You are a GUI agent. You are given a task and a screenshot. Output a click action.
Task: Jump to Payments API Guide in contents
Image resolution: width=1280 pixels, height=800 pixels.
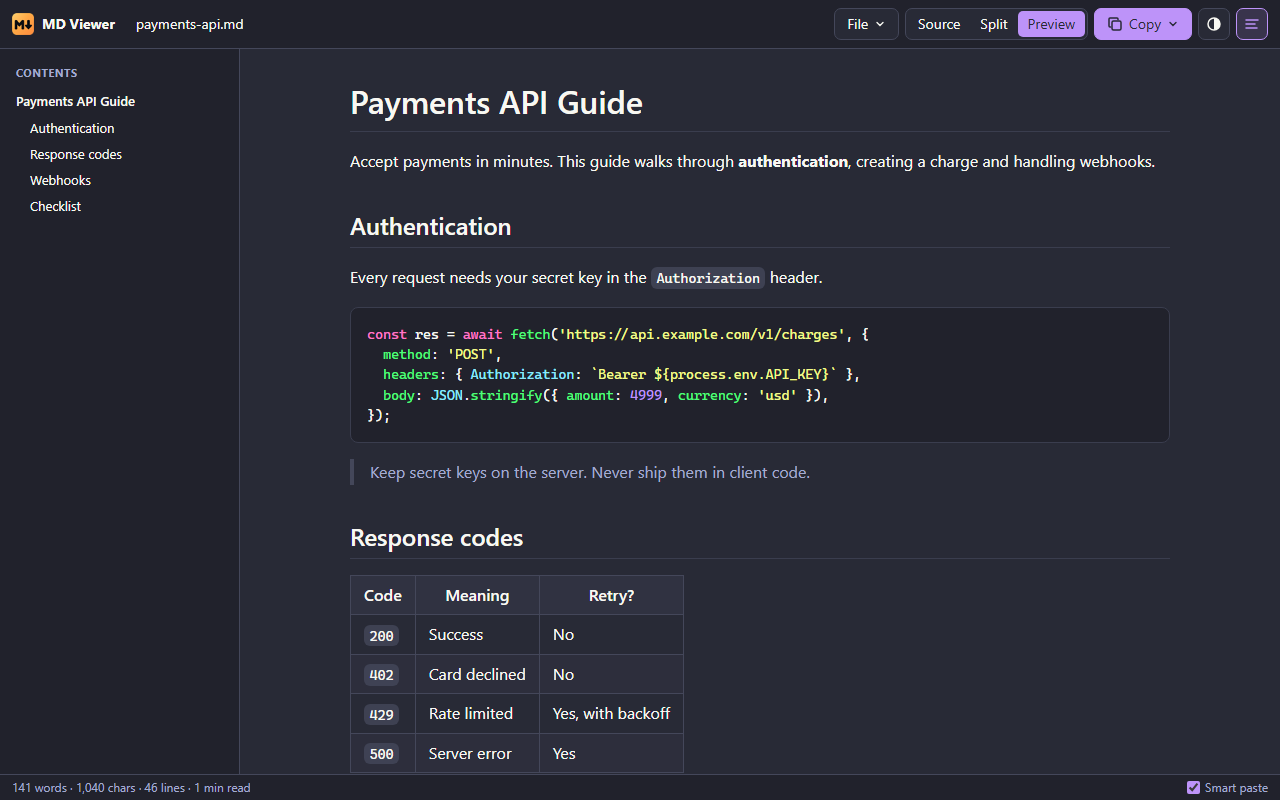[x=75, y=102]
